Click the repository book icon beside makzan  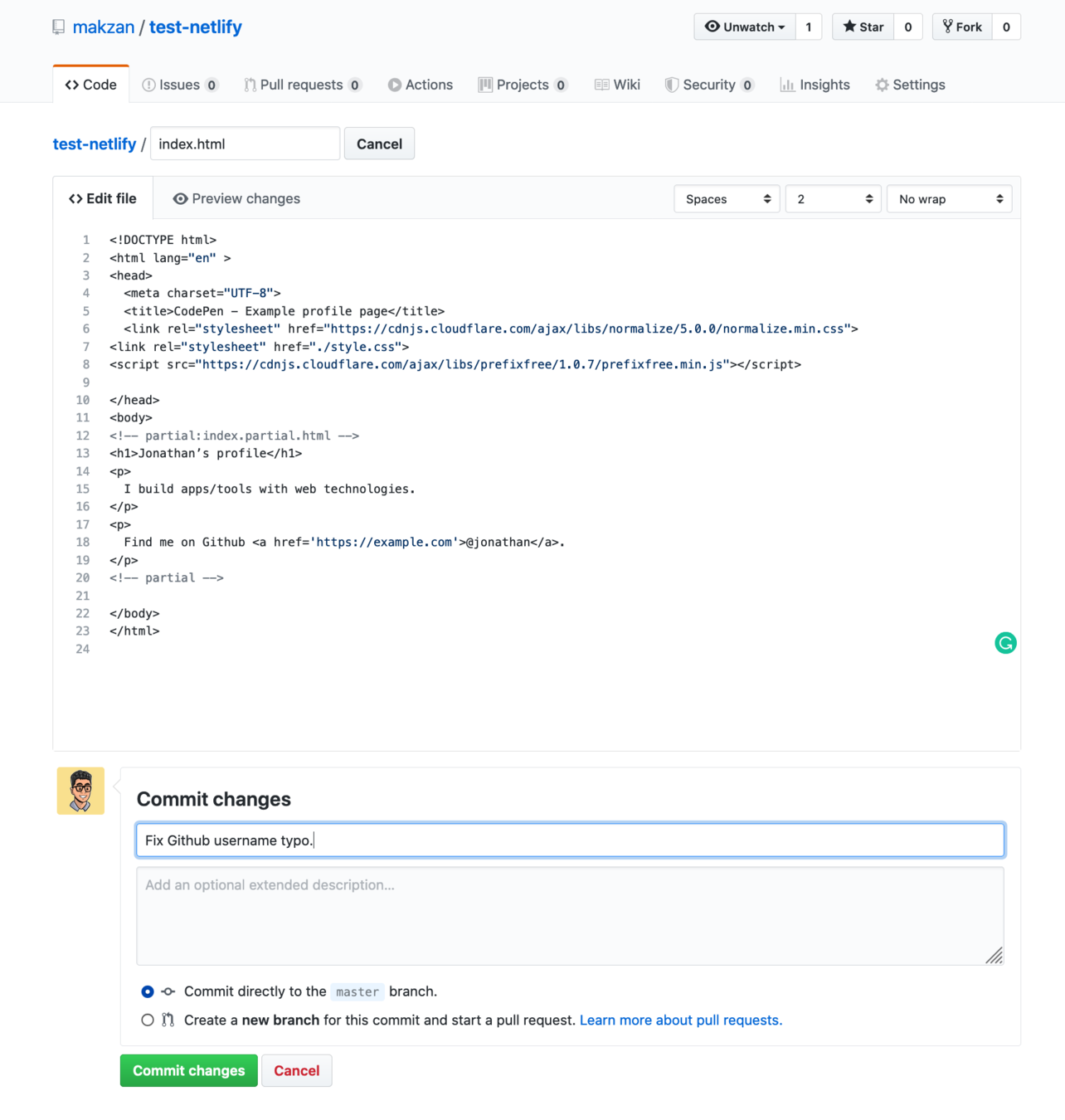tap(58, 27)
